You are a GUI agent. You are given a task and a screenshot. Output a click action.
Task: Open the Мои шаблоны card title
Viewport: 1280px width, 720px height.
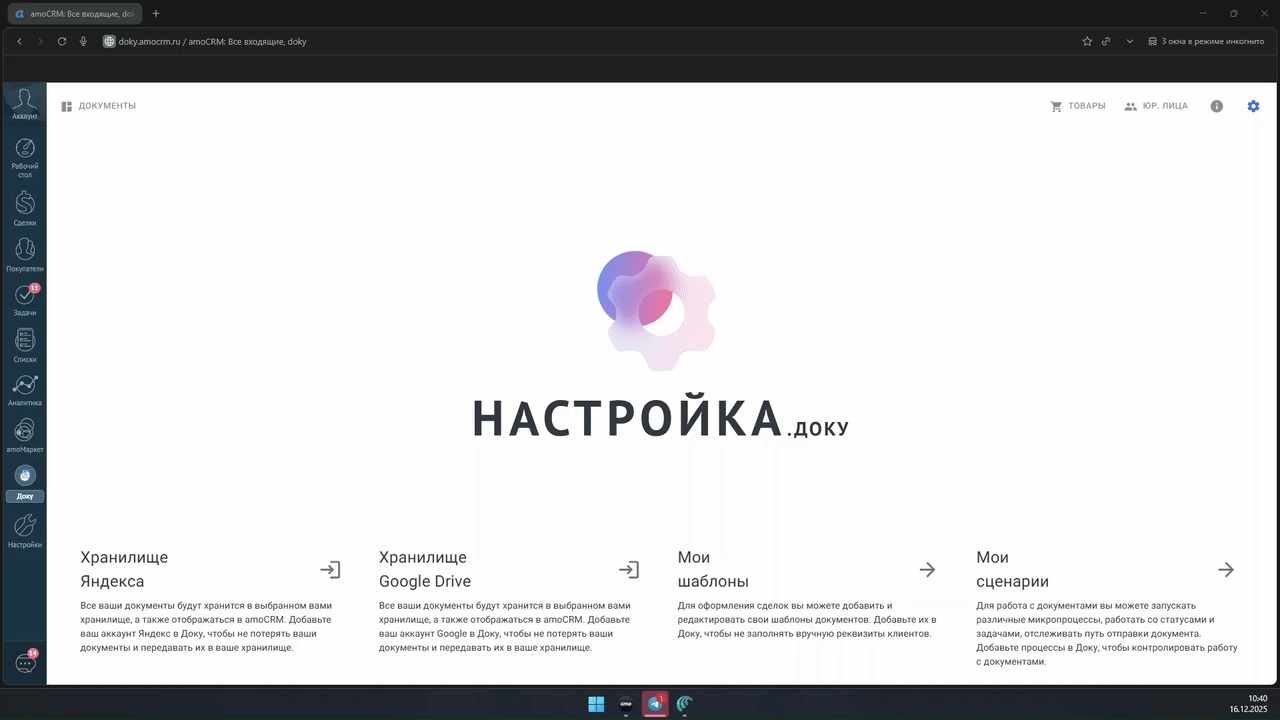pos(713,569)
